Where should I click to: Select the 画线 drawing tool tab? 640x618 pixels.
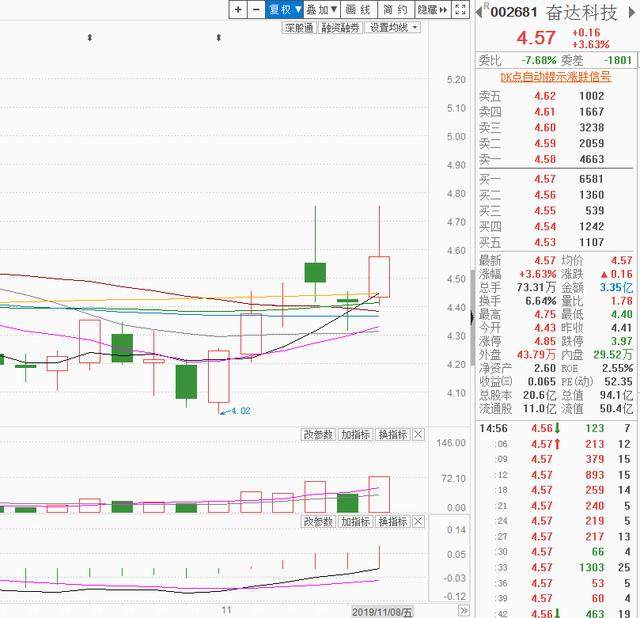[359, 9]
